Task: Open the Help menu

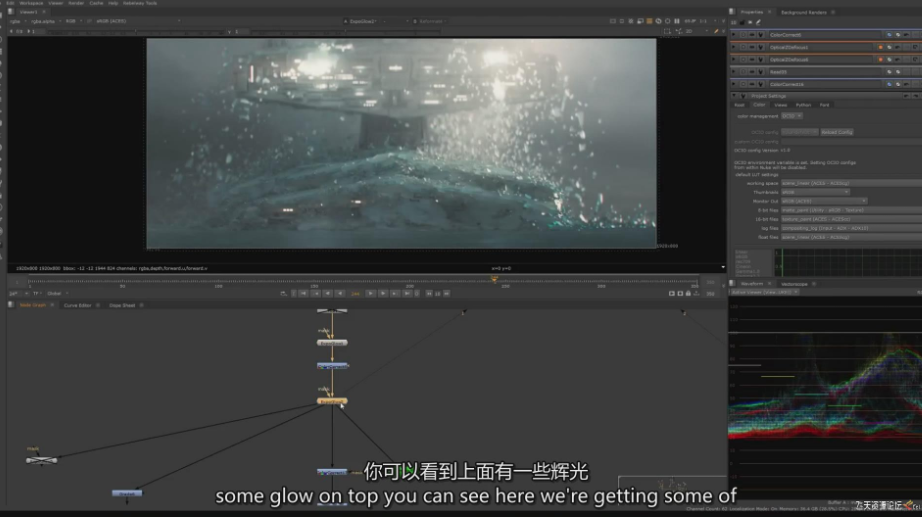Action: point(113,3)
